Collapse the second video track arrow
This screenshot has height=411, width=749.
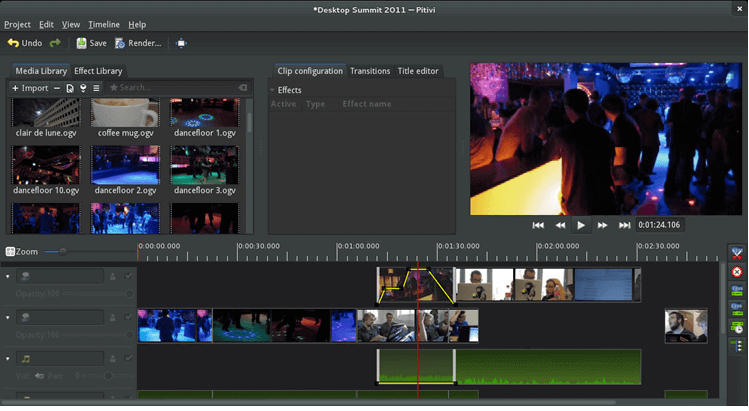click(x=8, y=317)
